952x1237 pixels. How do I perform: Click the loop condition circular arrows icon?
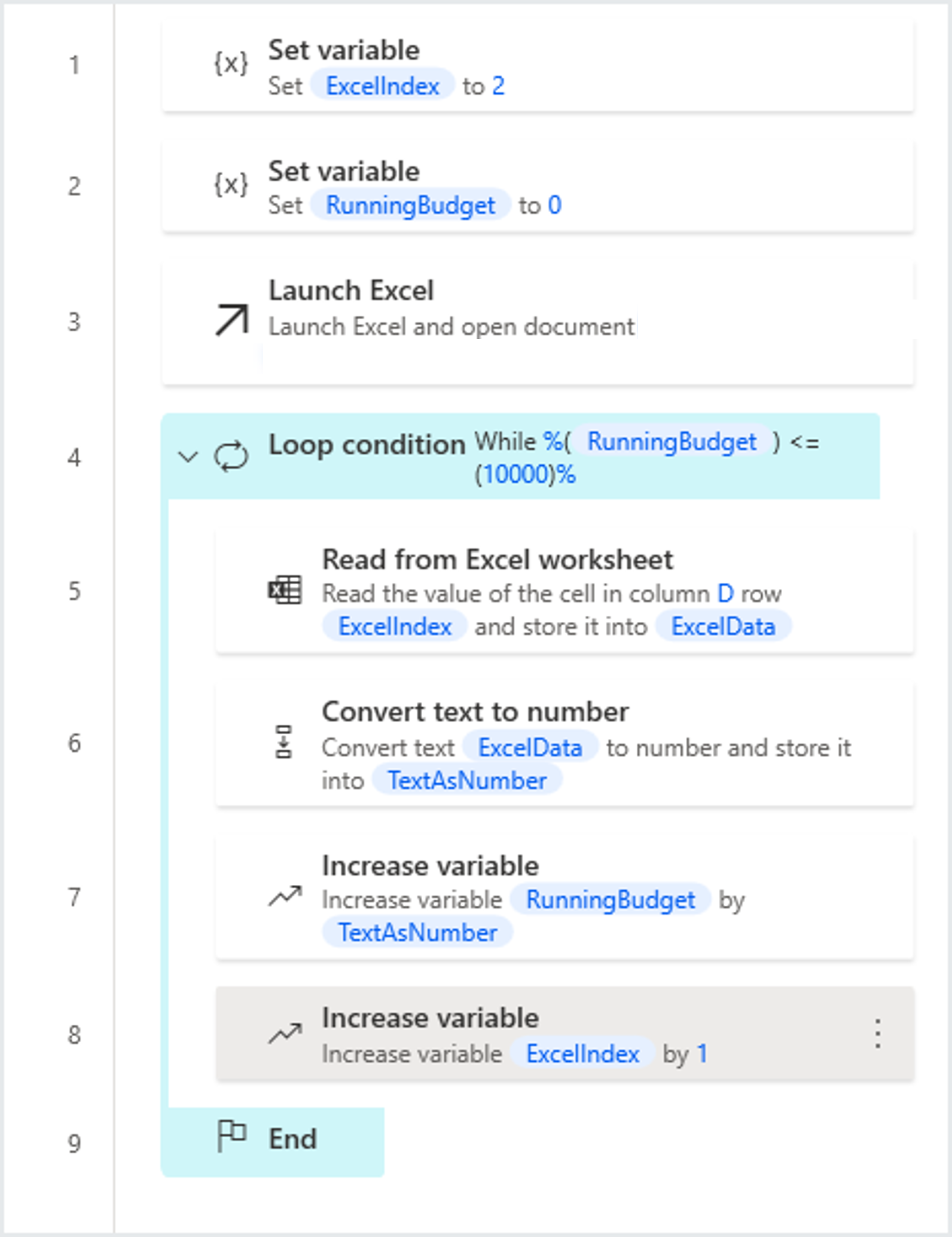tap(232, 456)
